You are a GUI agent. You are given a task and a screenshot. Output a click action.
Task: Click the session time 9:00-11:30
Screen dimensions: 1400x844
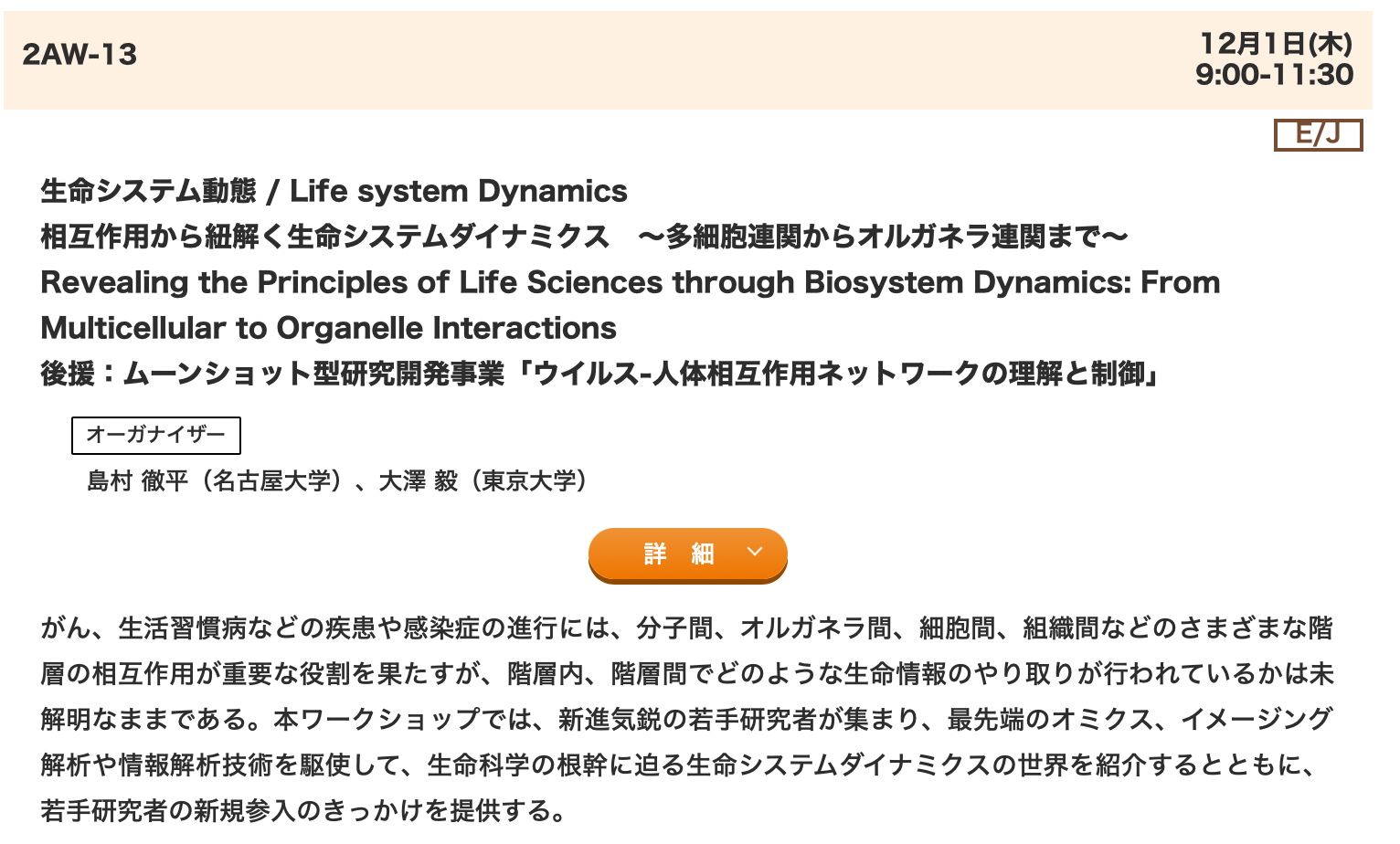(x=1274, y=74)
